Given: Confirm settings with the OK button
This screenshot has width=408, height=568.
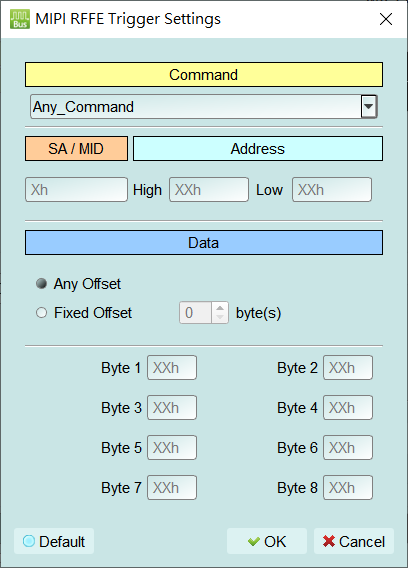Looking at the screenshot, I should click(267, 541).
